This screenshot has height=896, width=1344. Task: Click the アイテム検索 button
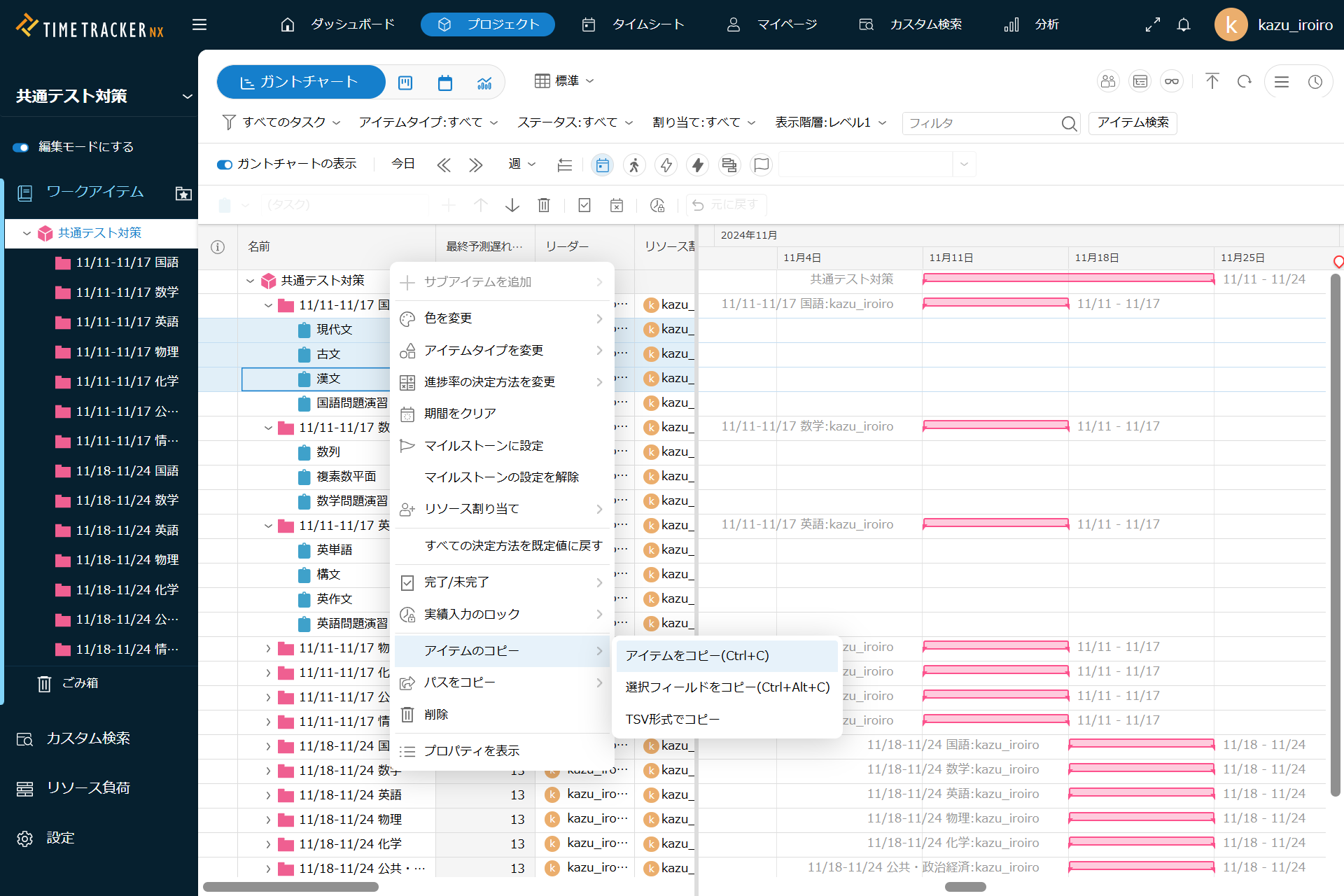(1132, 122)
